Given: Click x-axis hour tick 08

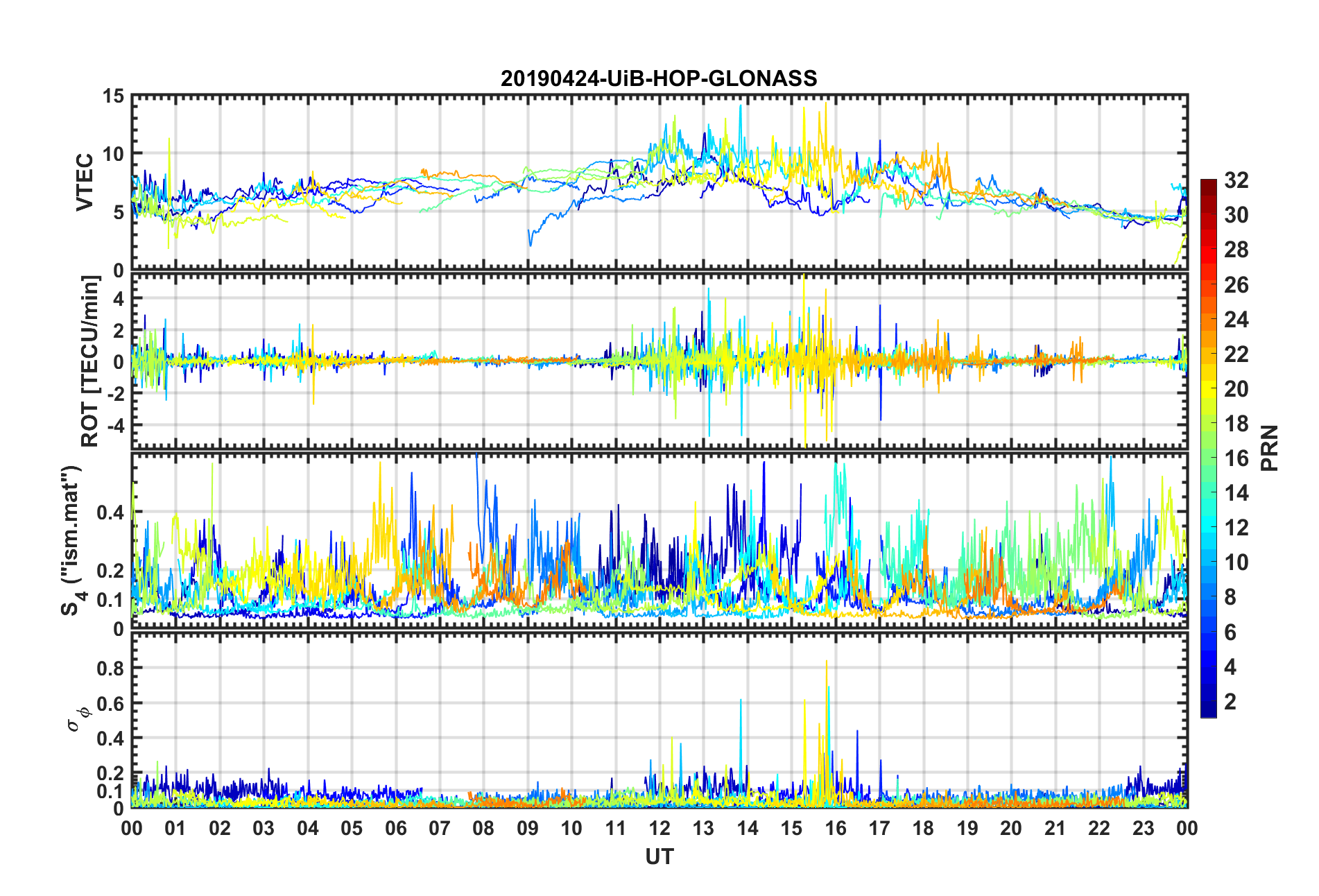Looking at the screenshot, I should click(x=483, y=828).
